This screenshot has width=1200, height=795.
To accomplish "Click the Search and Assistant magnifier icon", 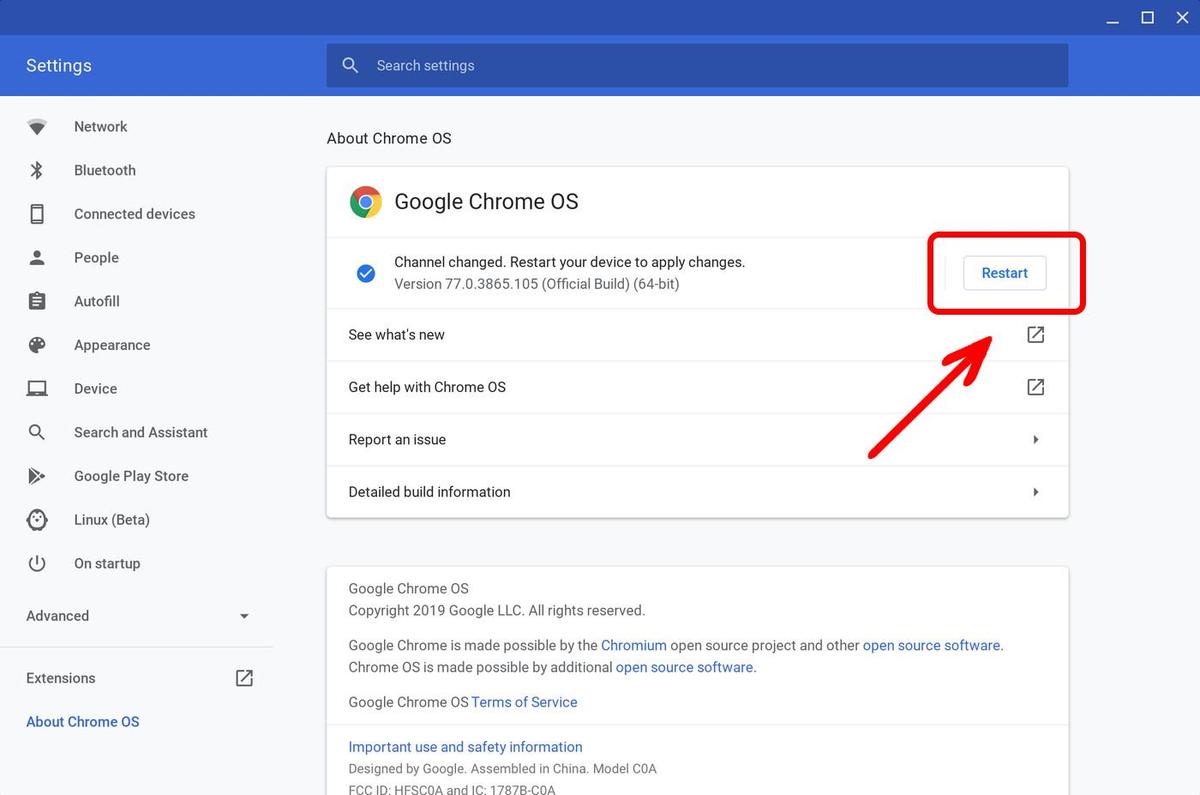I will [x=37, y=432].
